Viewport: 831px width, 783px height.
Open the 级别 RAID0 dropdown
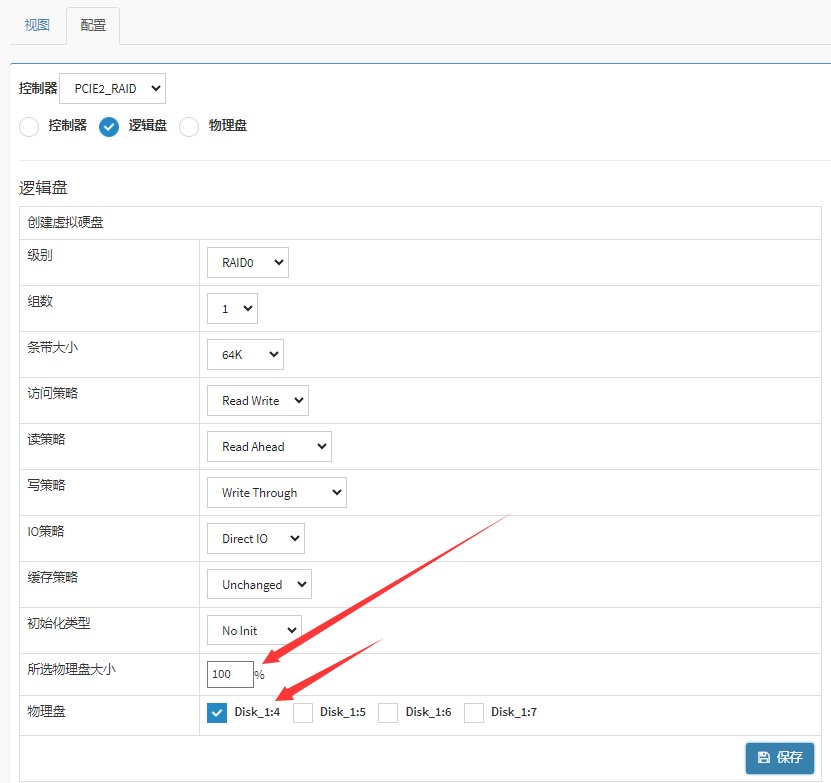tap(247, 263)
